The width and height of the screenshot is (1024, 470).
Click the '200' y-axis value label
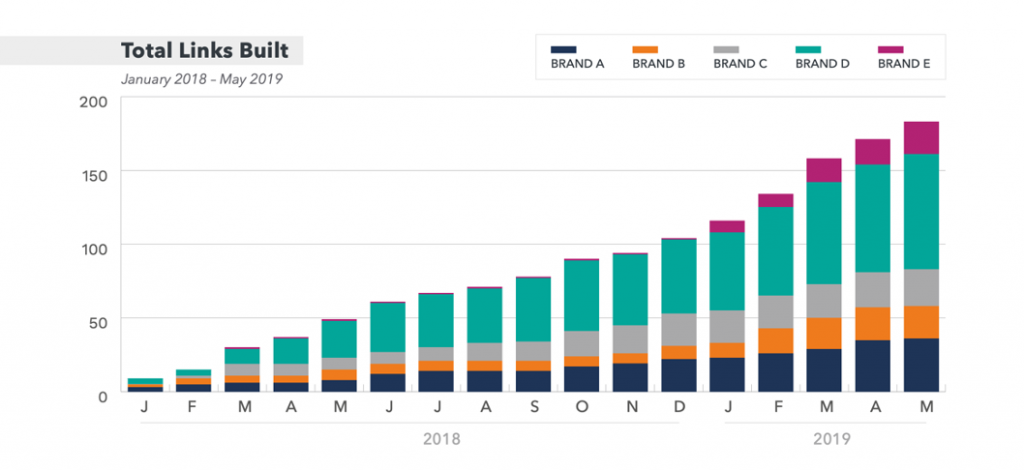(x=93, y=101)
